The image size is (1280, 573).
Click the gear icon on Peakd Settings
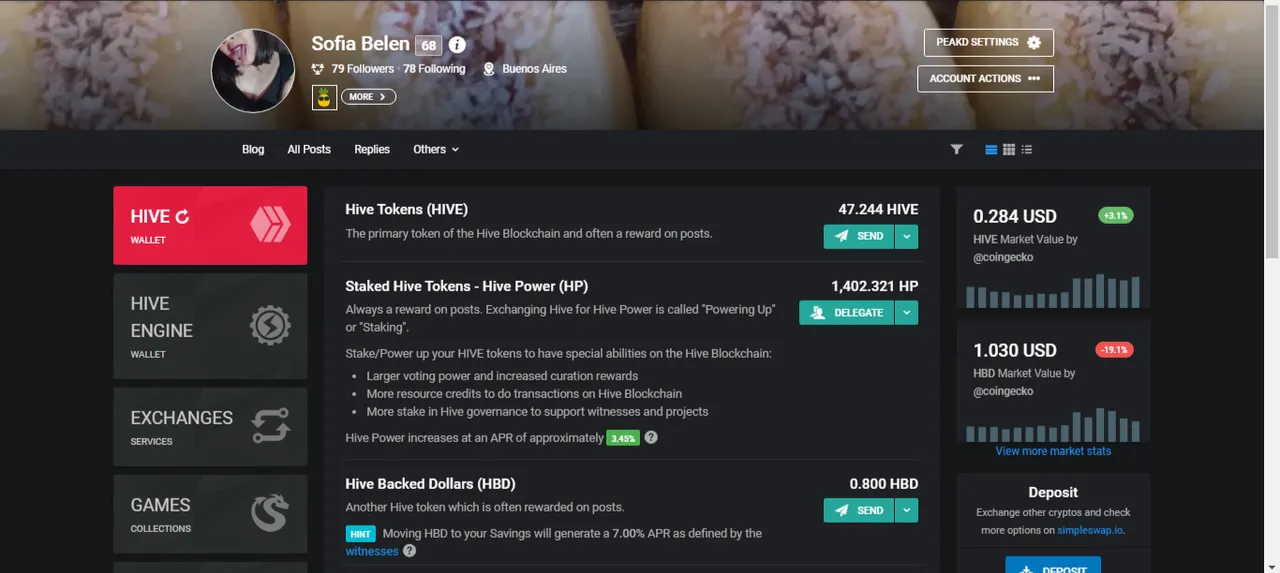click(1034, 42)
